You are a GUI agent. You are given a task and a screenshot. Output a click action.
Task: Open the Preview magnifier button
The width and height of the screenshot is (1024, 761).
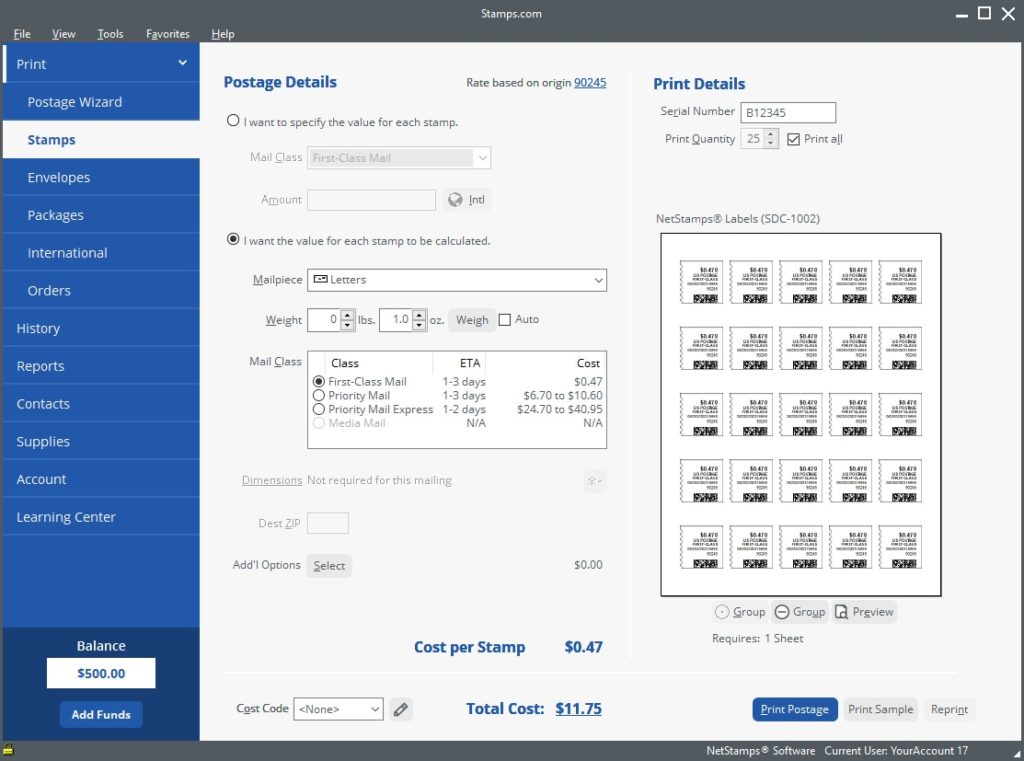[863, 612]
